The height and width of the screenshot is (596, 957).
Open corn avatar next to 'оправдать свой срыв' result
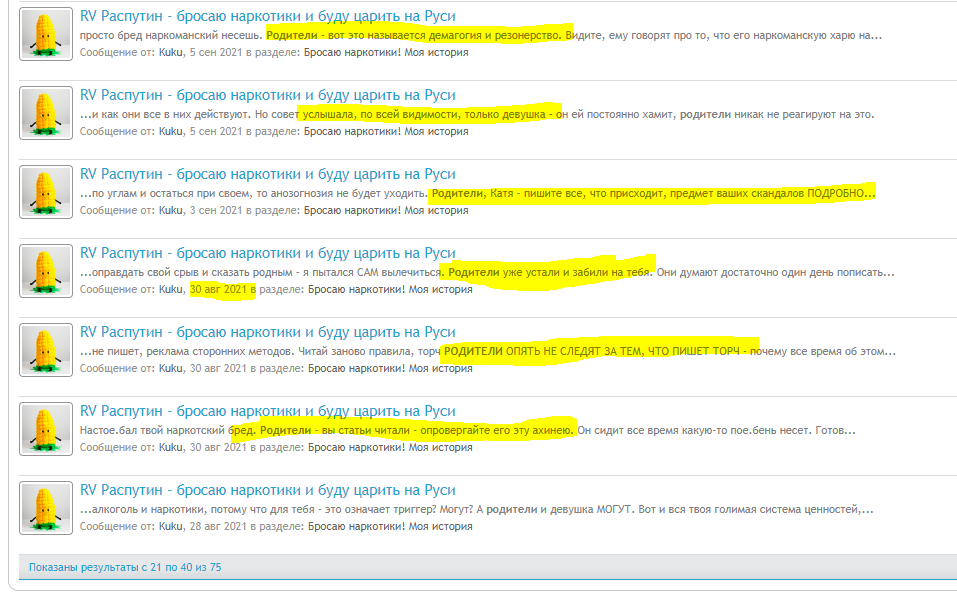(46, 270)
